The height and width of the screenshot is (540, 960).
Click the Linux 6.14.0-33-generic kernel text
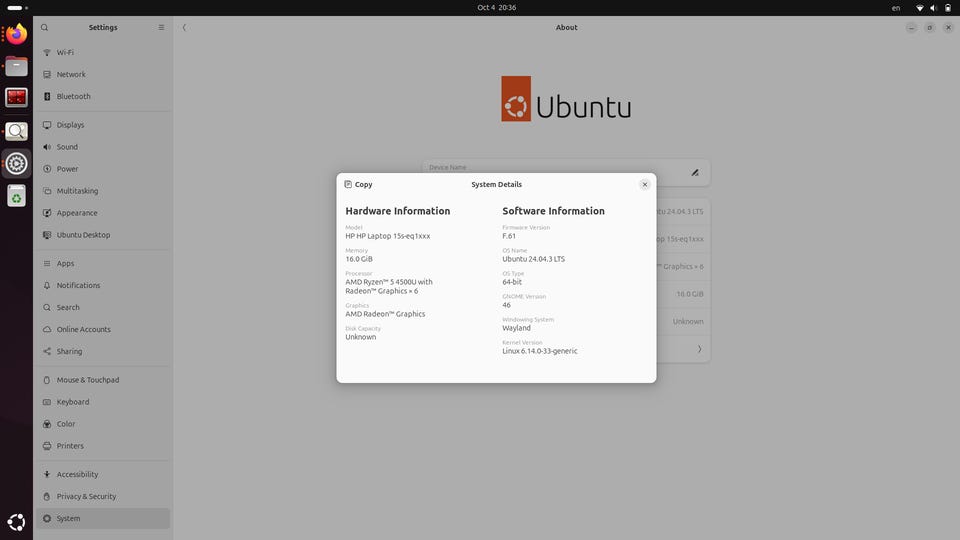tap(540, 351)
